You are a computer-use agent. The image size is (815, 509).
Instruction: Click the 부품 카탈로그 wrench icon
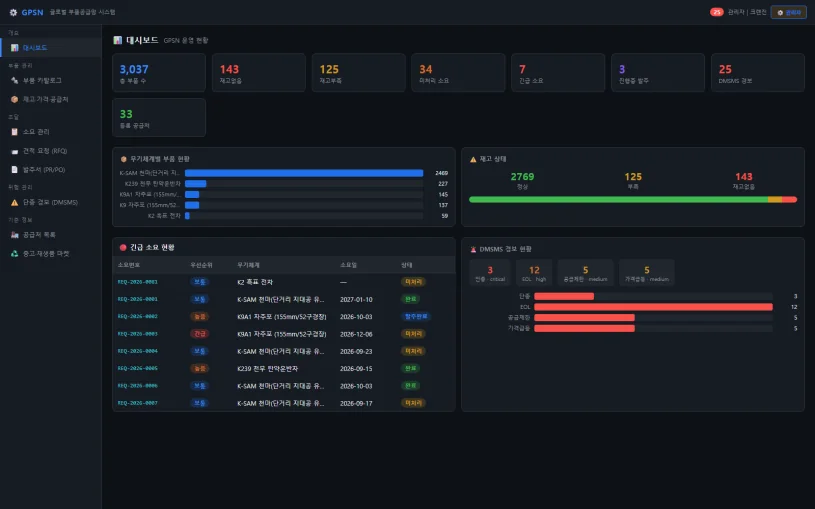(15, 81)
